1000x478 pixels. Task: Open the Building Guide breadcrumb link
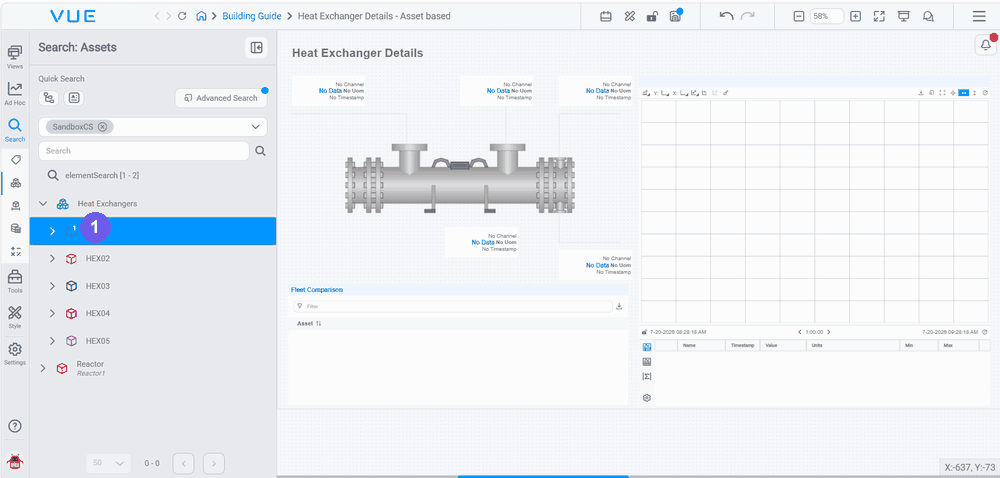(x=252, y=16)
